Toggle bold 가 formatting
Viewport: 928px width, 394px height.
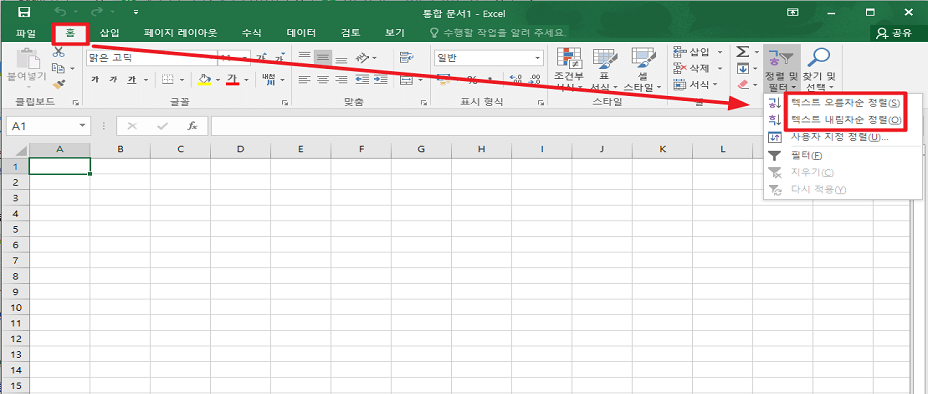(x=95, y=79)
